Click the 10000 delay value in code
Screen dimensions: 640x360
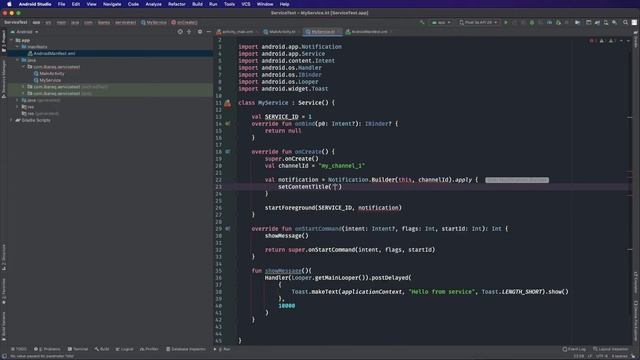[x=287, y=306]
